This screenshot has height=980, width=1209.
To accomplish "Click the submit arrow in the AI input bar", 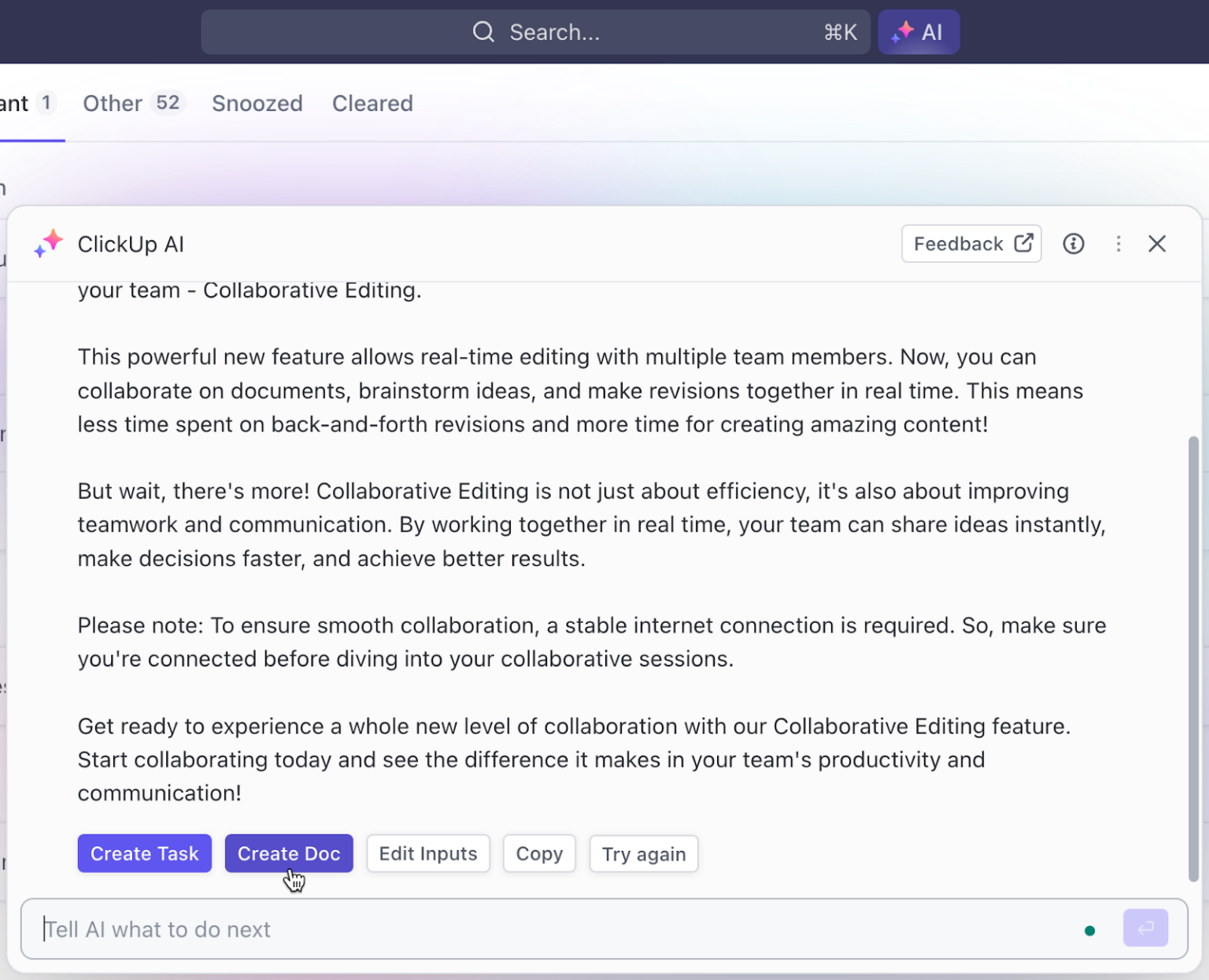I will click(x=1146, y=929).
